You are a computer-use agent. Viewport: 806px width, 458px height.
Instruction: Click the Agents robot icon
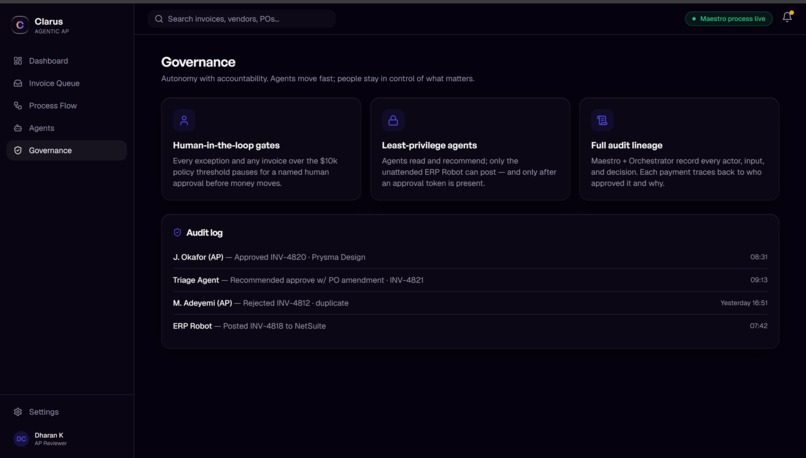18,128
